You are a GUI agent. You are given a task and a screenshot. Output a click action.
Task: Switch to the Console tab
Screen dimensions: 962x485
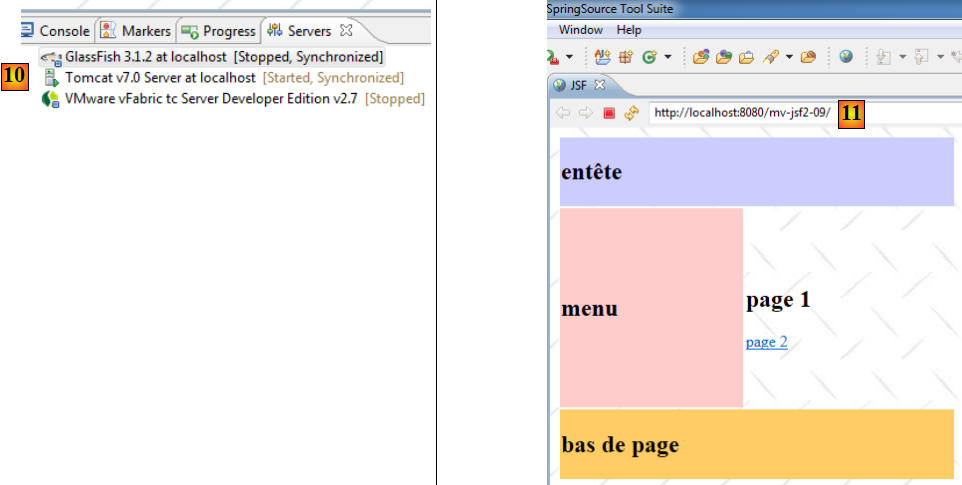coord(56,31)
